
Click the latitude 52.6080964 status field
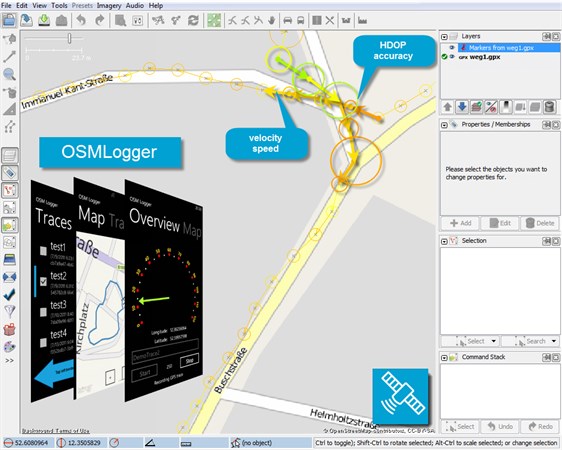click(x=28, y=443)
